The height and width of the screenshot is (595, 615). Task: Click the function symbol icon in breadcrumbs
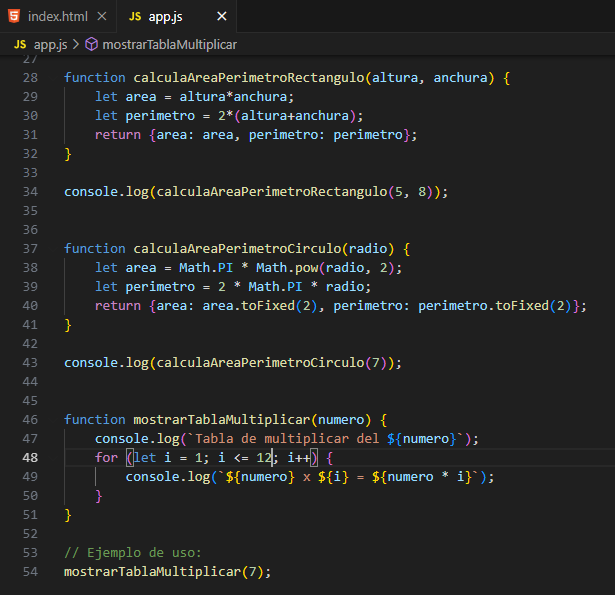pyautogui.click(x=91, y=45)
